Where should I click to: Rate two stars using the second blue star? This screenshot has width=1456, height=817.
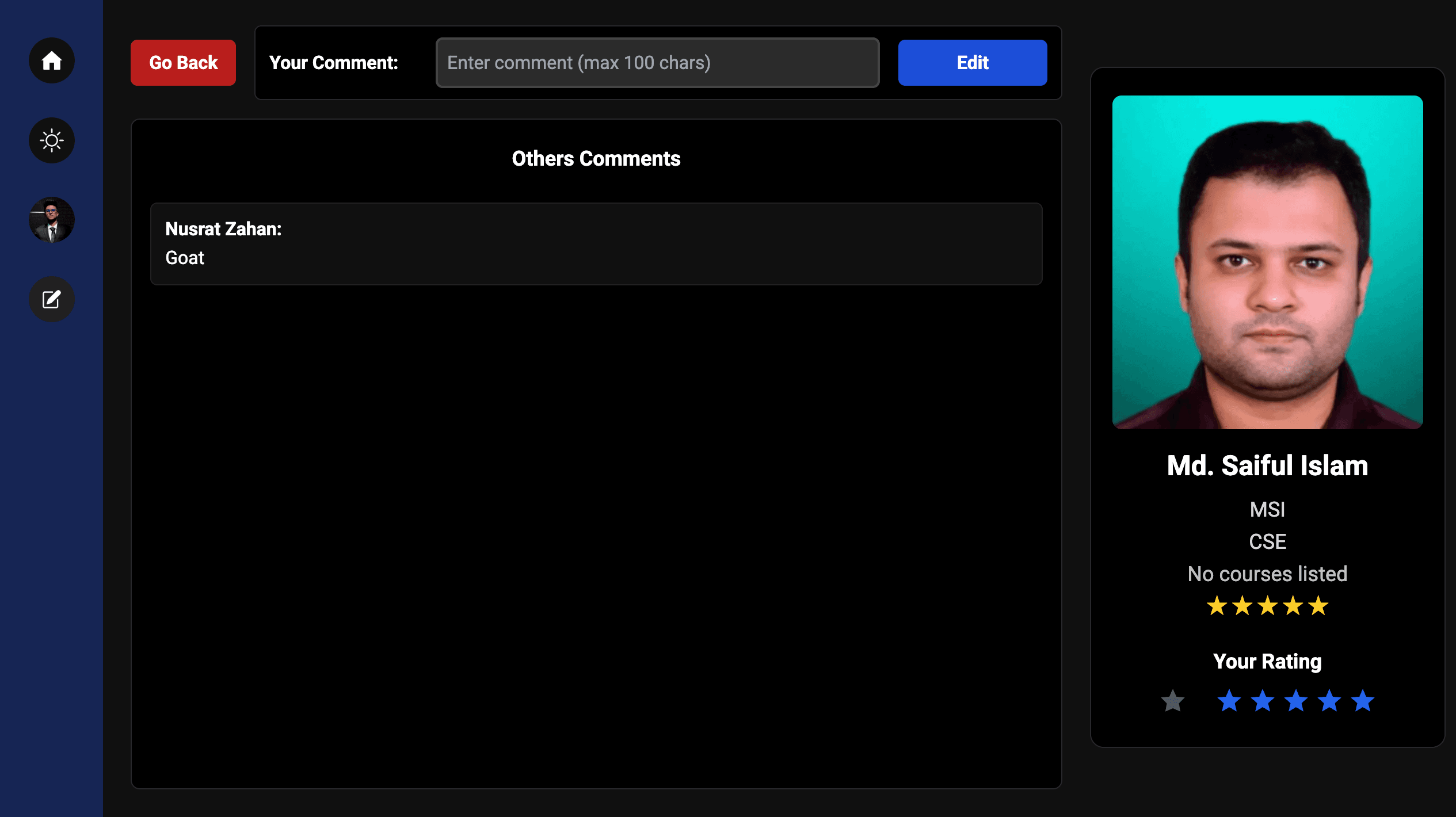1263,701
